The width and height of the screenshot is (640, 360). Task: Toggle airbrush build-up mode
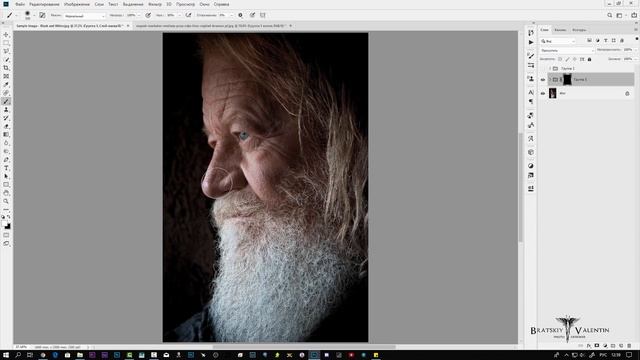pyautogui.click(x=188, y=15)
